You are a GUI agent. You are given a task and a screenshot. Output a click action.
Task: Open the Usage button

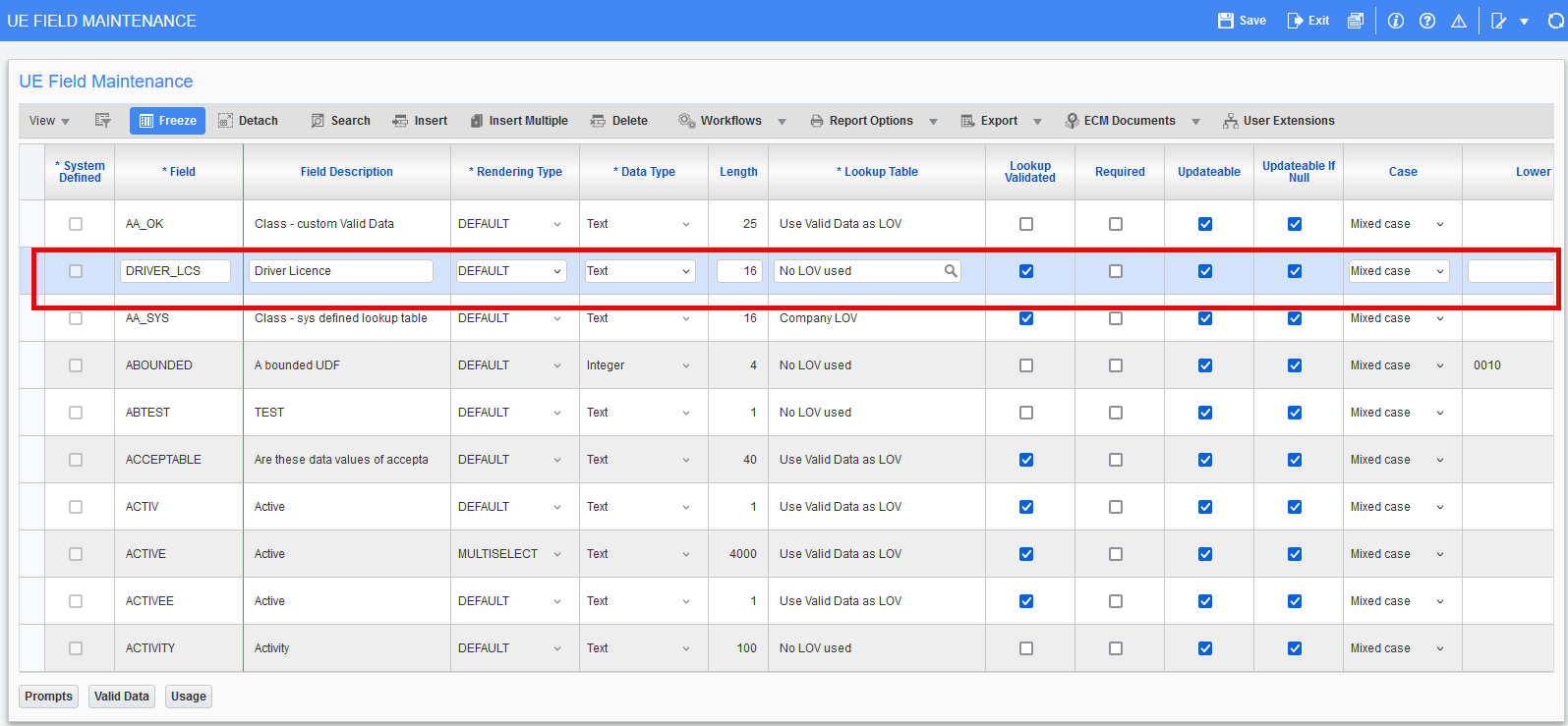pyautogui.click(x=189, y=697)
